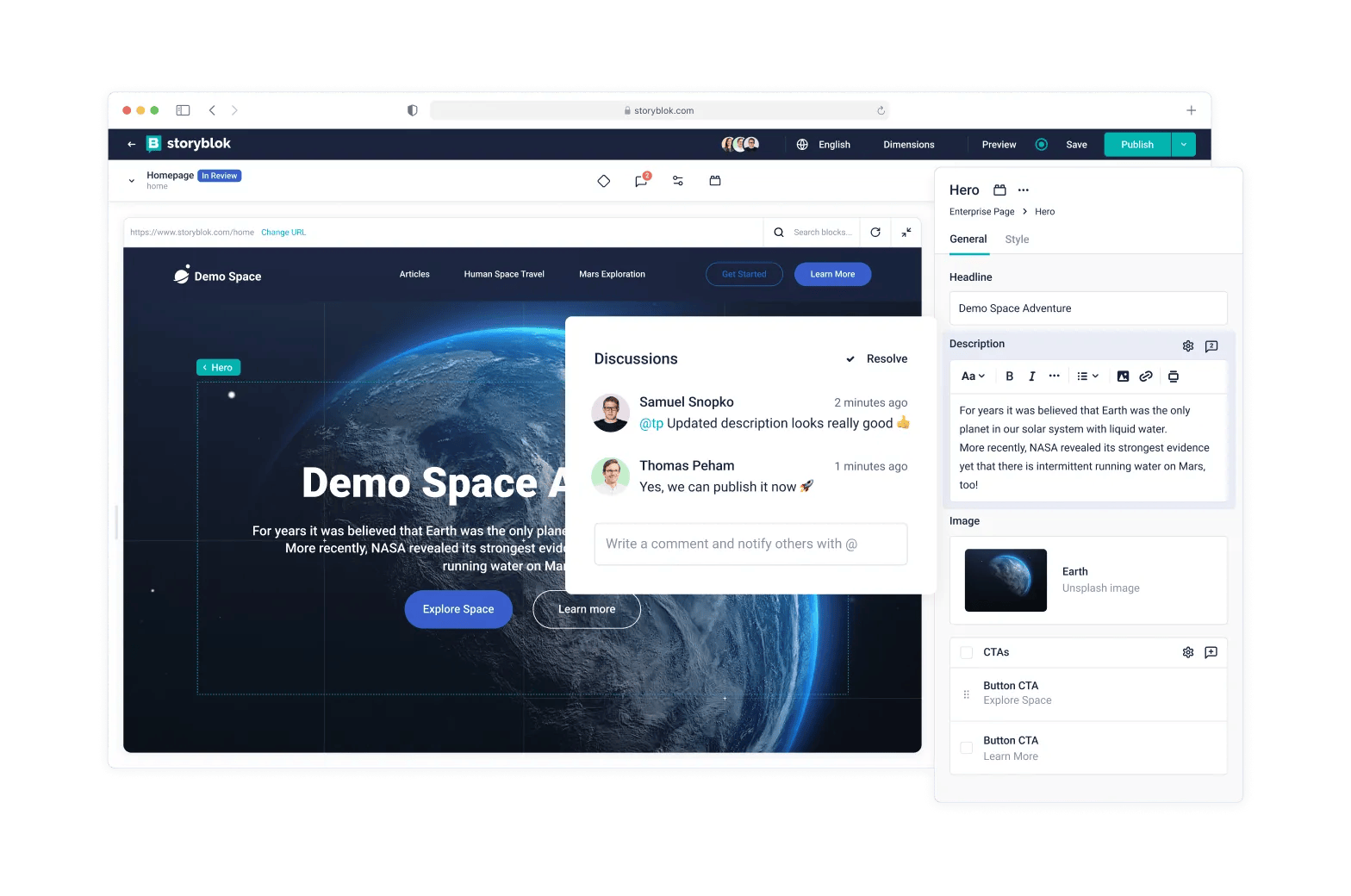Toggle bold formatting in Description editor
The width and height of the screenshot is (1351, 896).
(1010, 376)
